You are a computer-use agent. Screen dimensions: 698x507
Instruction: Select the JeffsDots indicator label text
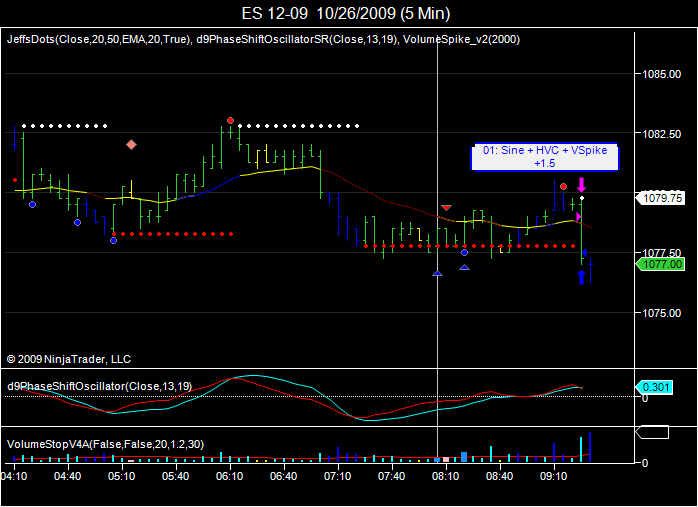pyautogui.click(x=99, y=39)
